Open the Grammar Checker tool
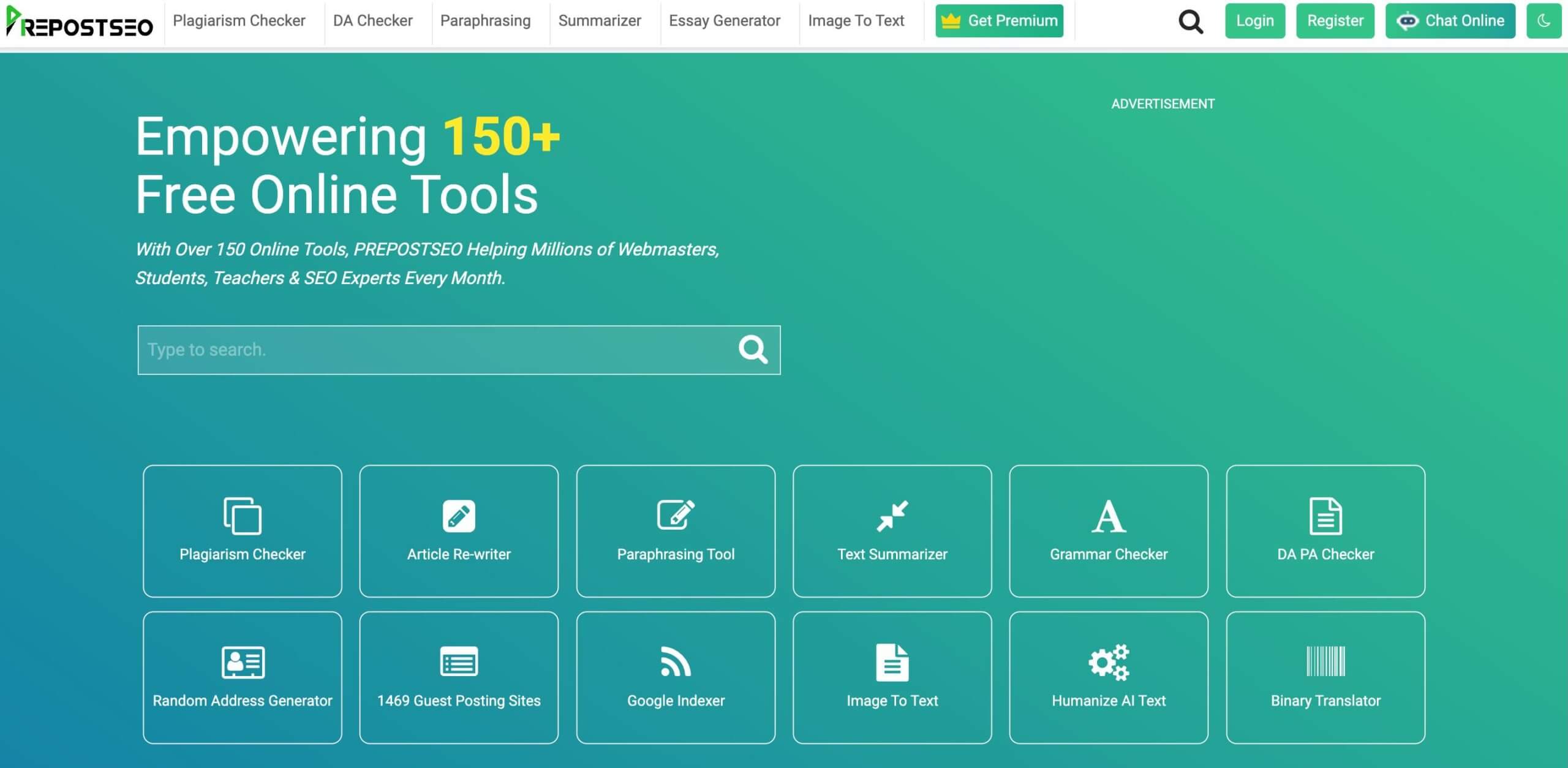This screenshot has width=1568, height=768. pyautogui.click(x=1109, y=532)
